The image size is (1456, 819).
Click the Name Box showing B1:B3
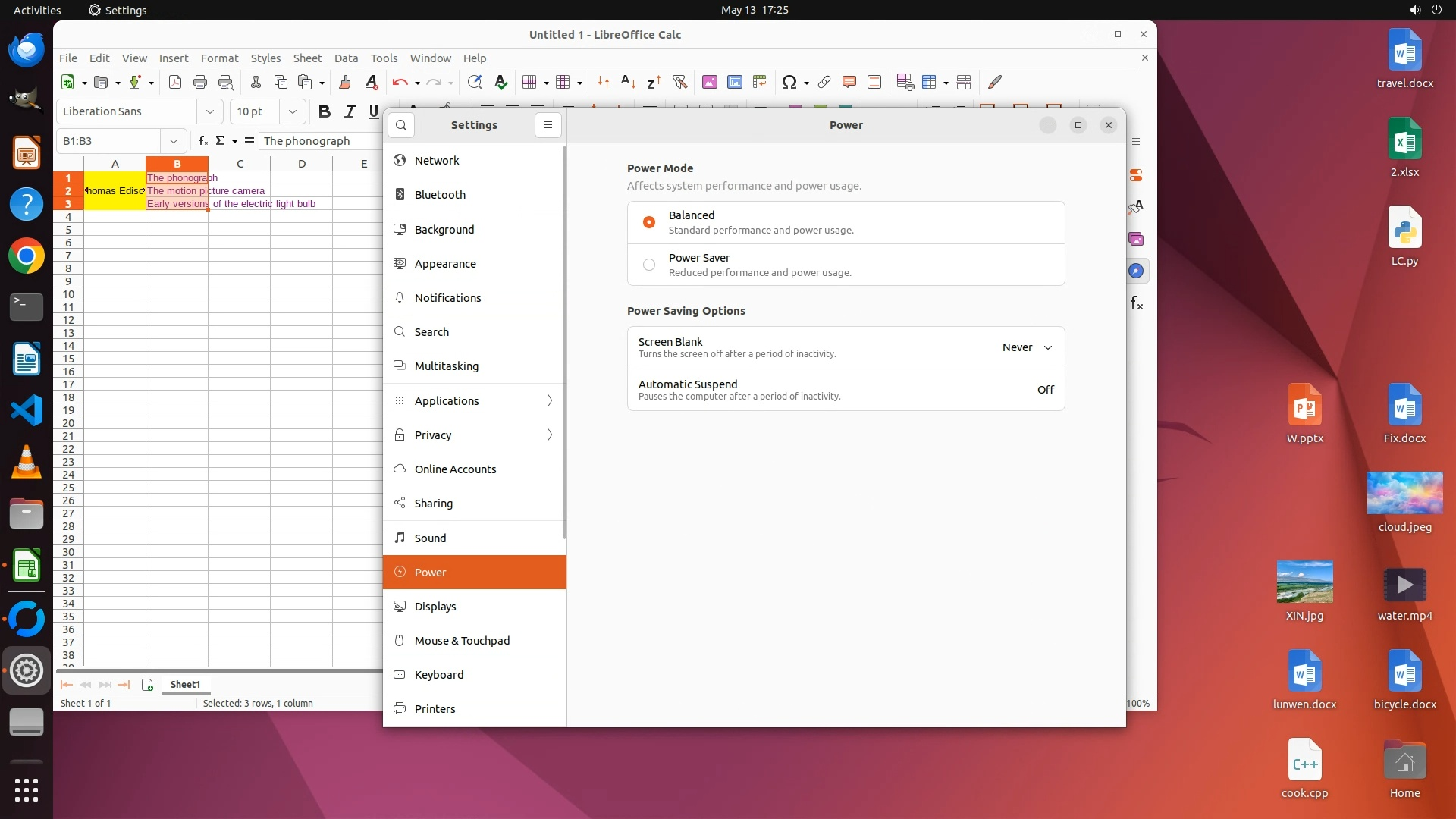[x=110, y=141]
